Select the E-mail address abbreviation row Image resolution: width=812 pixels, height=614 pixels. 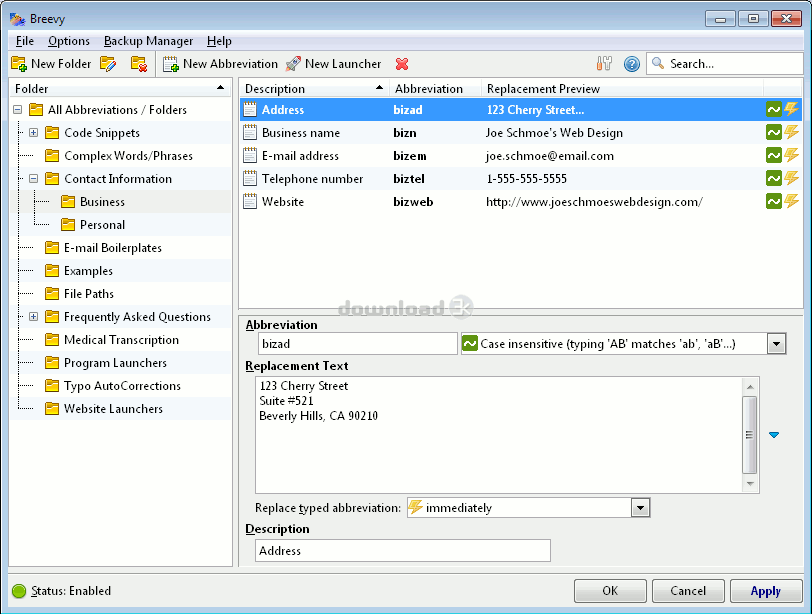(x=520, y=155)
